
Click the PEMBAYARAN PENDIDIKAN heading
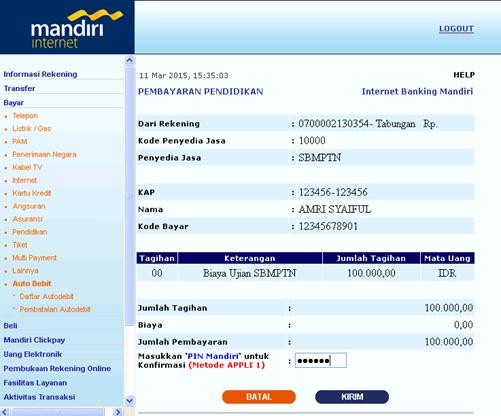point(201,92)
